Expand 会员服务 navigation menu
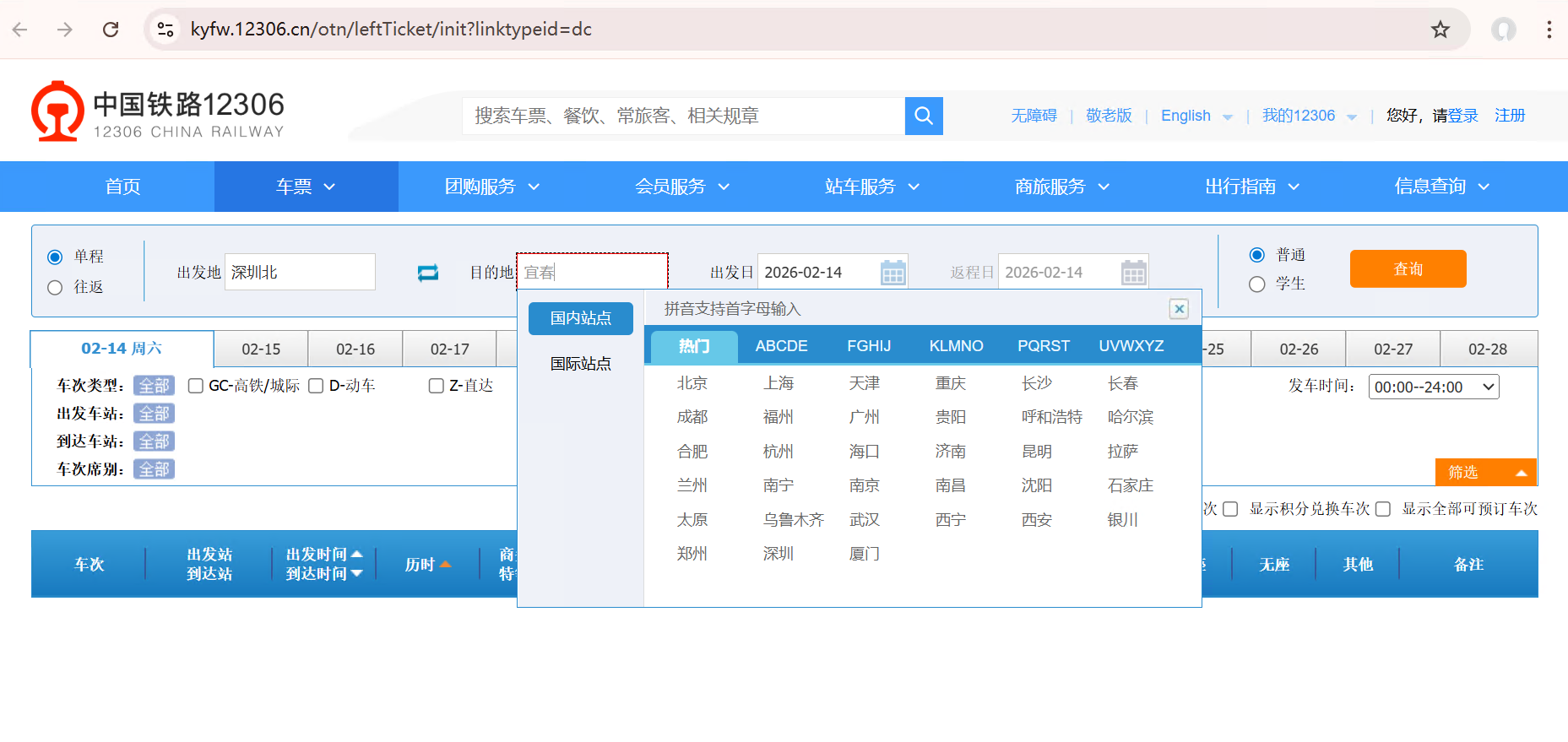 682,187
